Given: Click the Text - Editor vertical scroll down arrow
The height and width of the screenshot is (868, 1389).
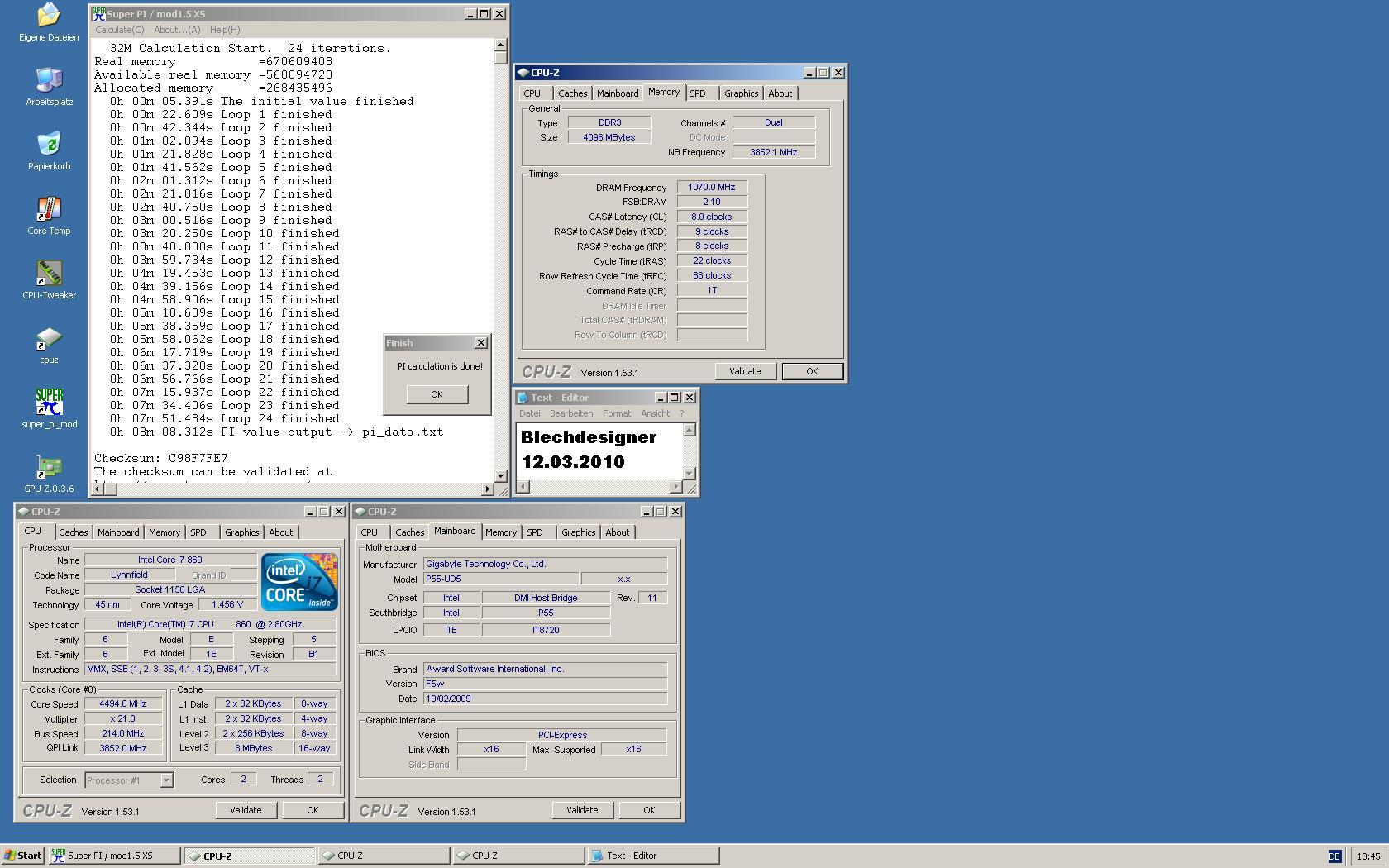Looking at the screenshot, I should [690, 473].
